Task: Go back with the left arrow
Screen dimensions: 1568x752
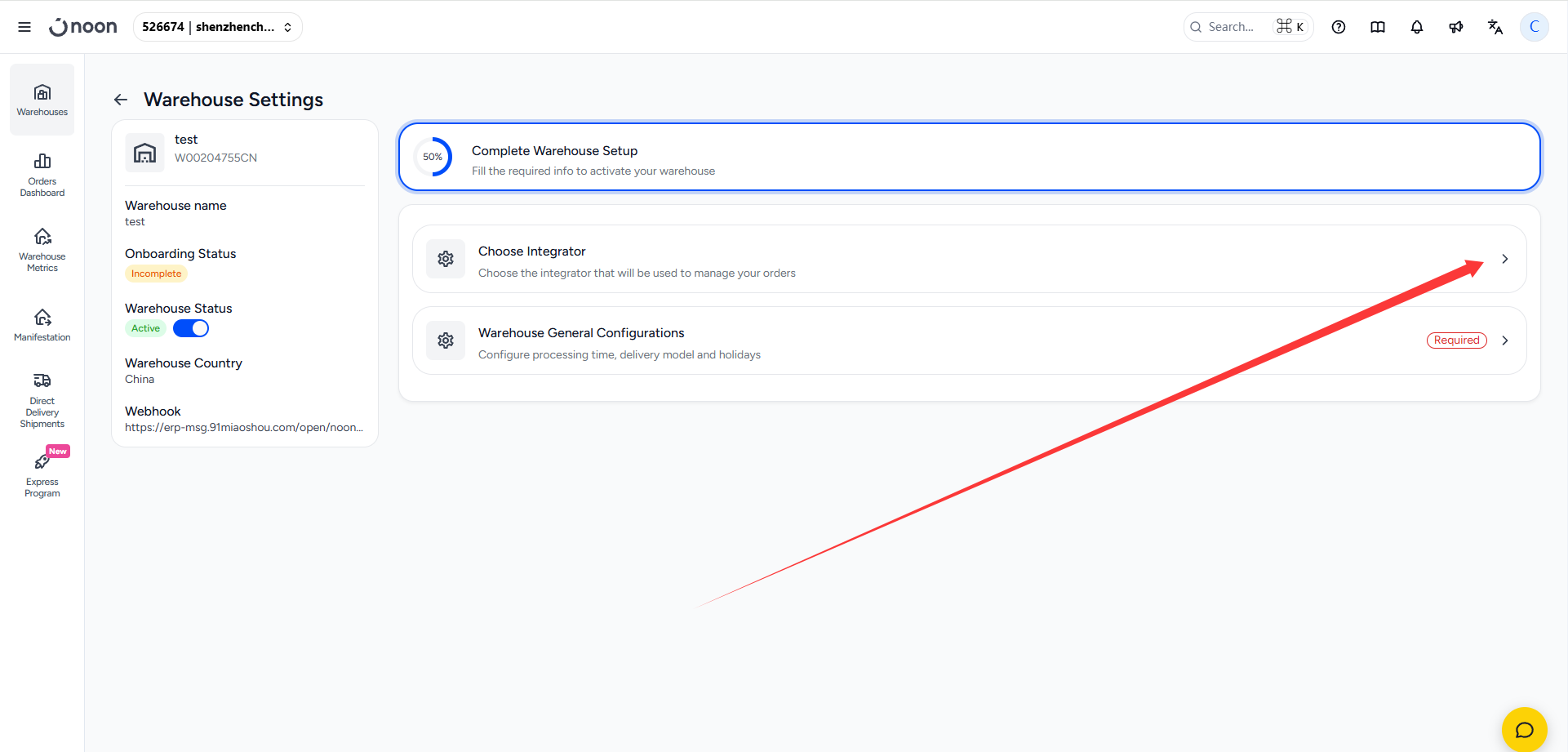Action: [x=121, y=100]
